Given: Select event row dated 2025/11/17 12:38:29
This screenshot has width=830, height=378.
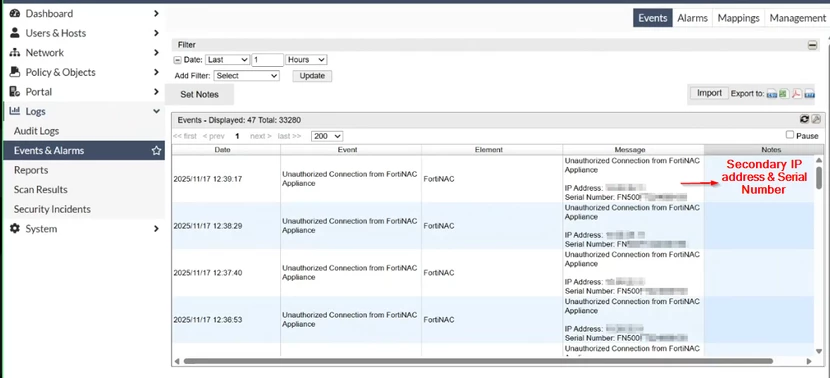Looking at the screenshot, I should click(x=493, y=226).
